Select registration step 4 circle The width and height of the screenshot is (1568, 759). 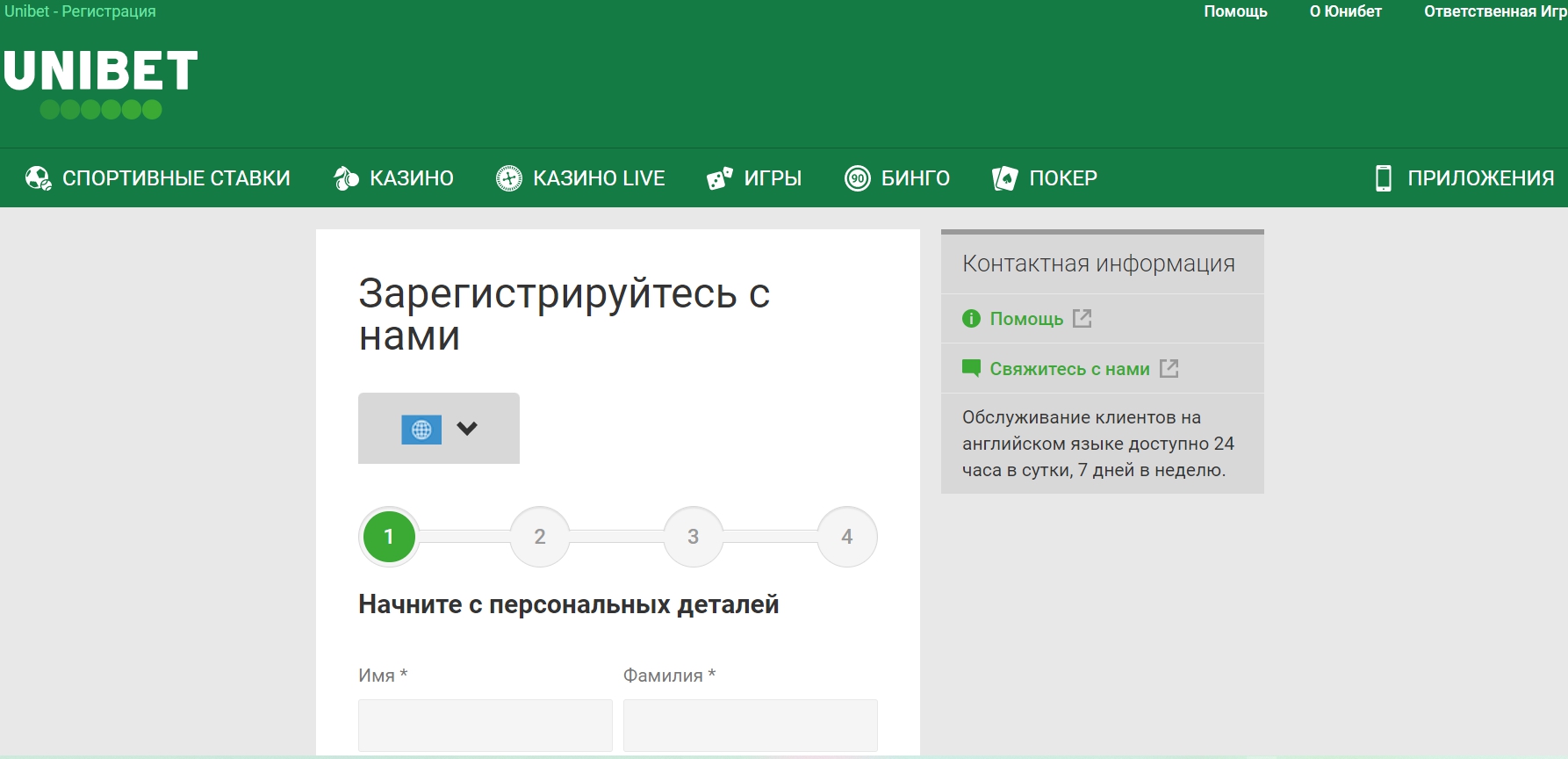(847, 537)
